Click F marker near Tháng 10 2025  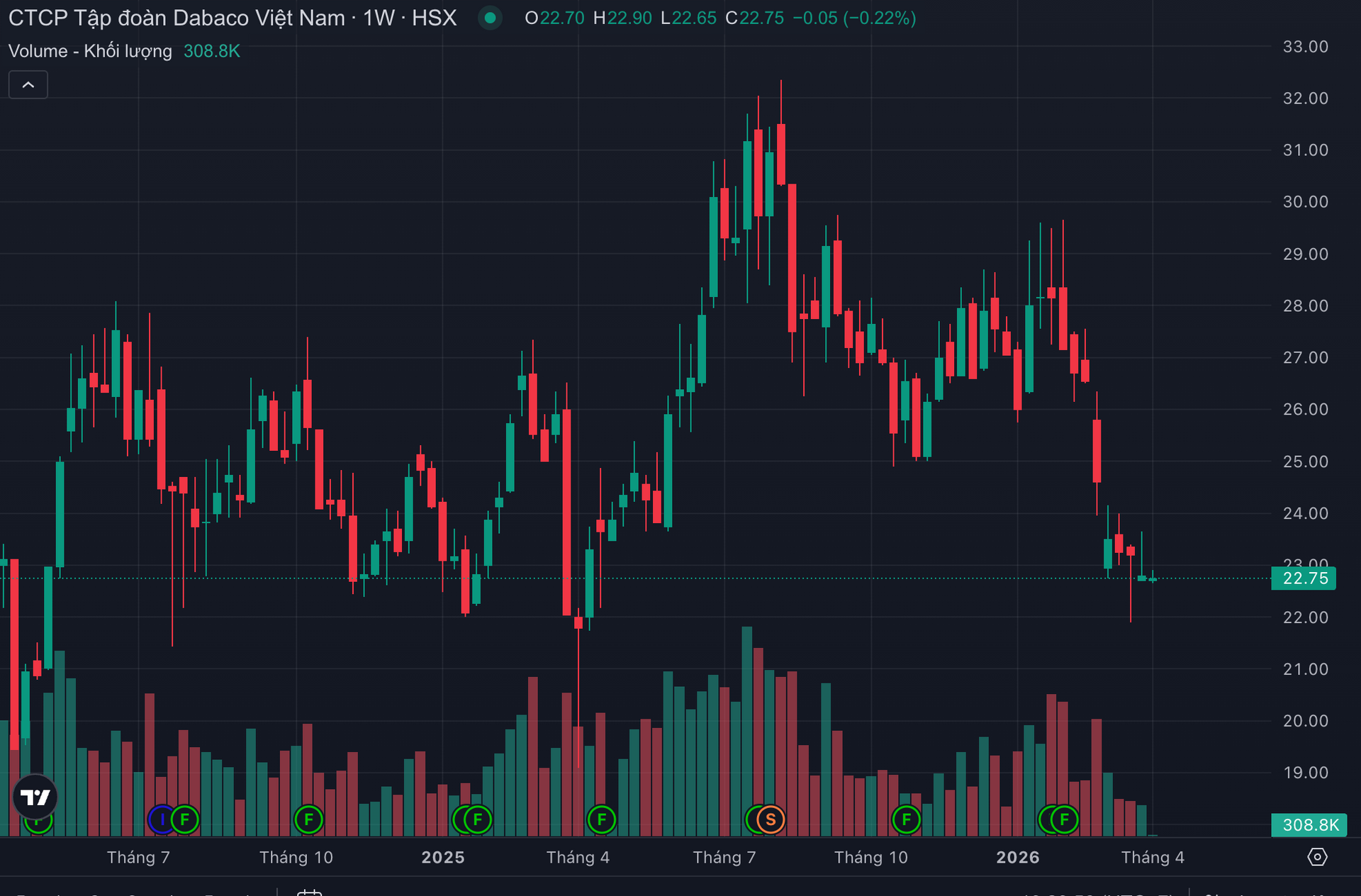coord(906,820)
